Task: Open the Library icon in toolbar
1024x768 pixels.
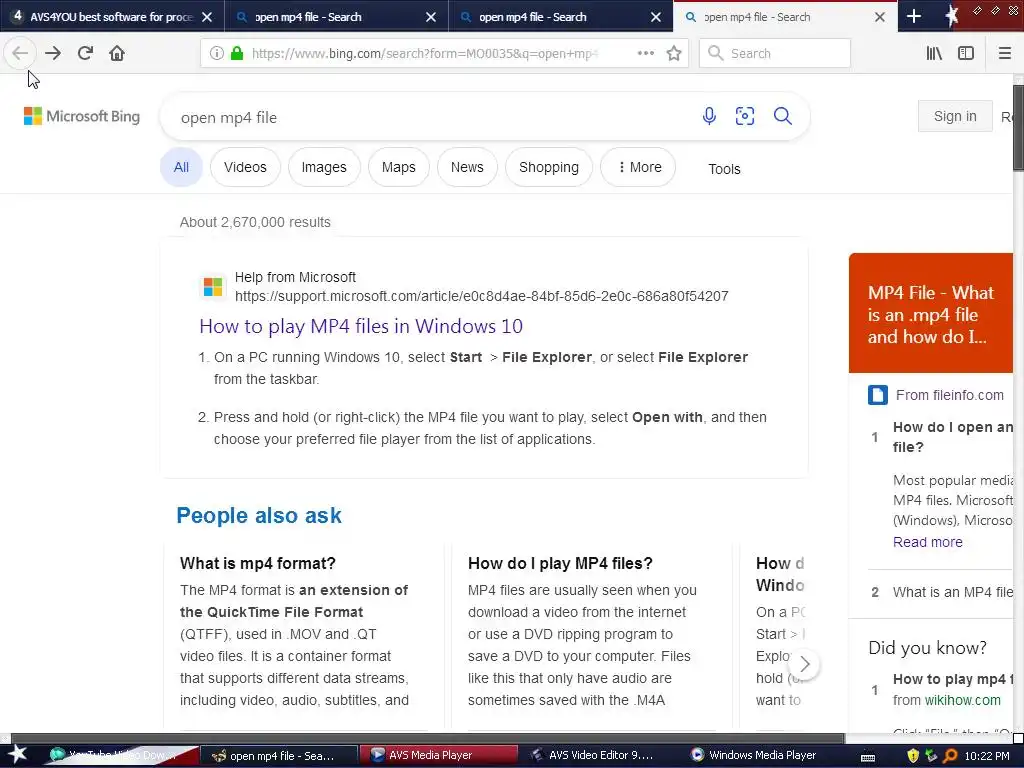Action: coord(934,54)
